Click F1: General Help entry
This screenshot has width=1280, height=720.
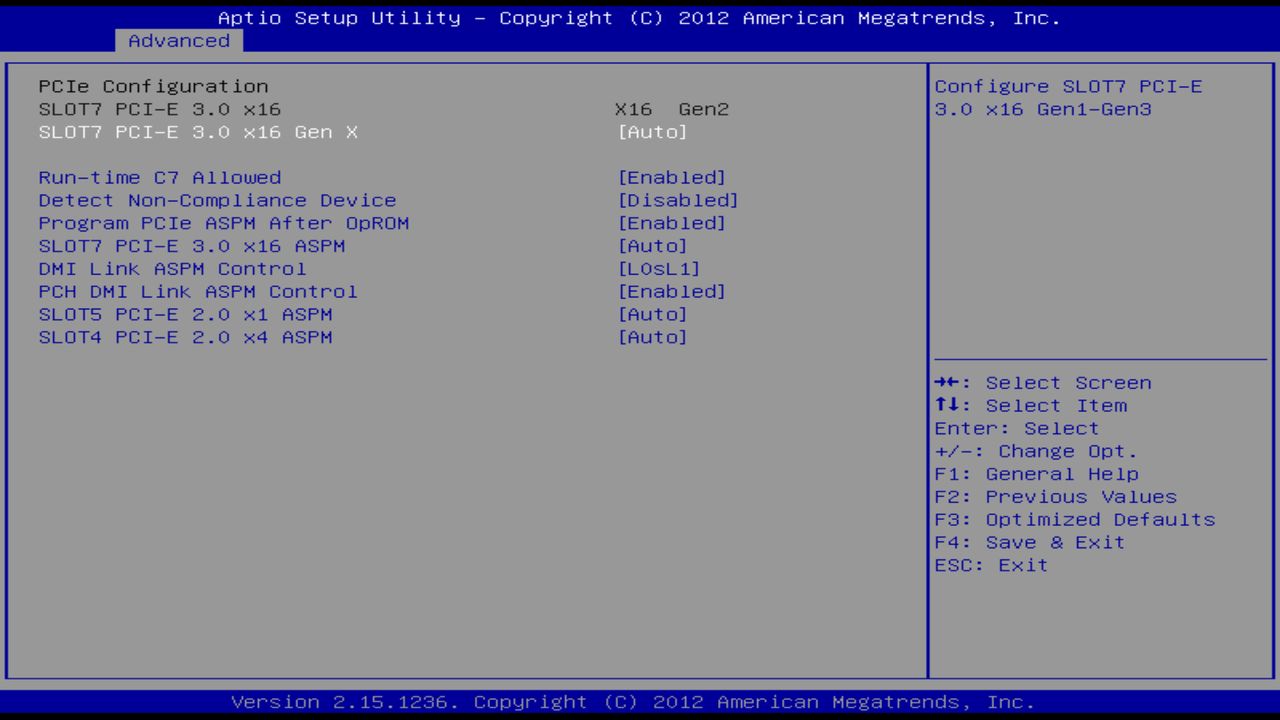1035,473
